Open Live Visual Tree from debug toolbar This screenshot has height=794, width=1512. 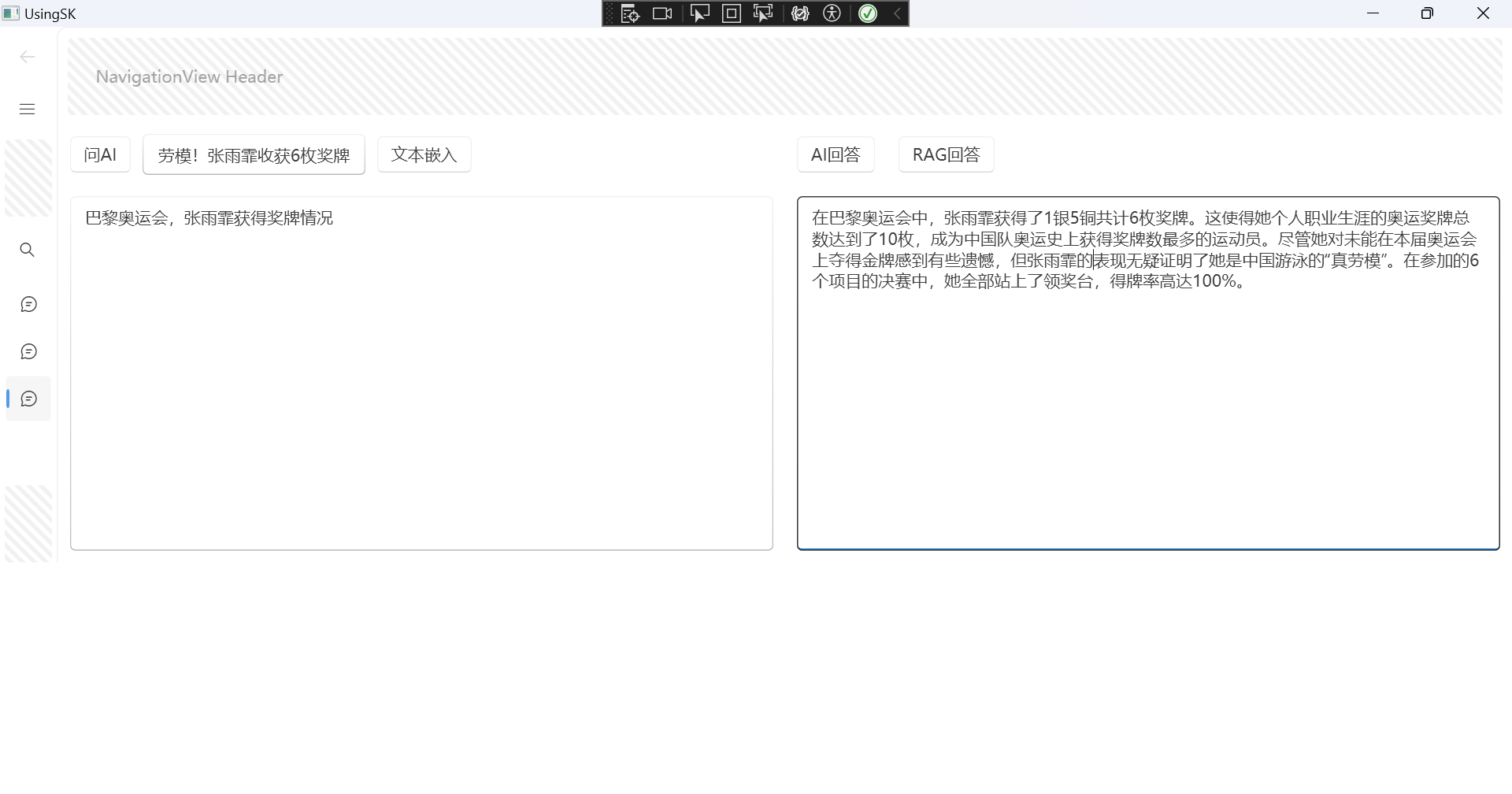point(630,13)
